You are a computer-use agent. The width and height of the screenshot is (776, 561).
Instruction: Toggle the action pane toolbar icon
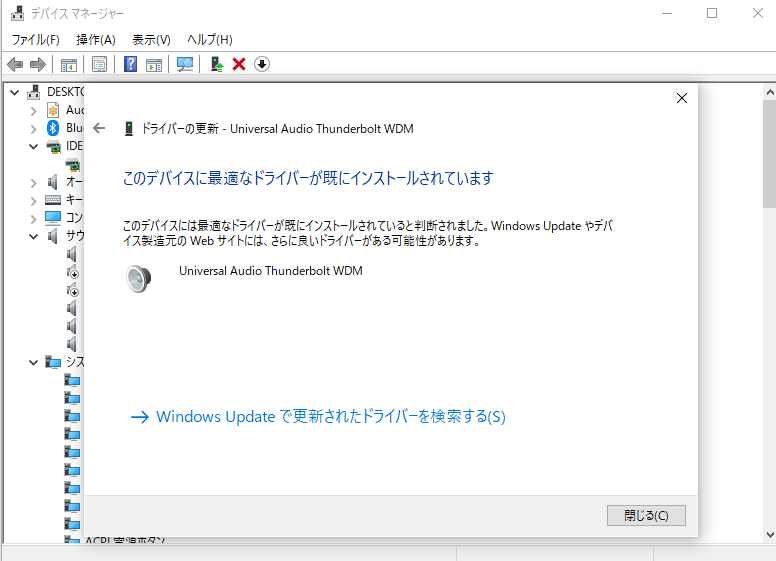154,64
